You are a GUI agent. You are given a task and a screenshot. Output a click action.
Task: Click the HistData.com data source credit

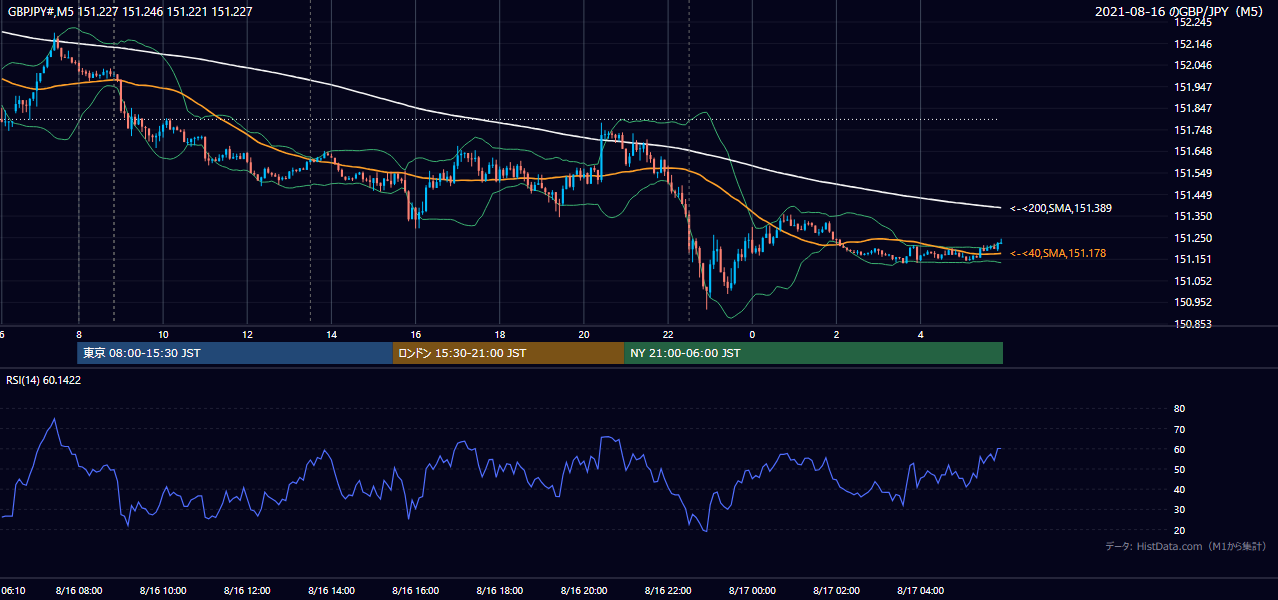click(x=1185, y=546)
